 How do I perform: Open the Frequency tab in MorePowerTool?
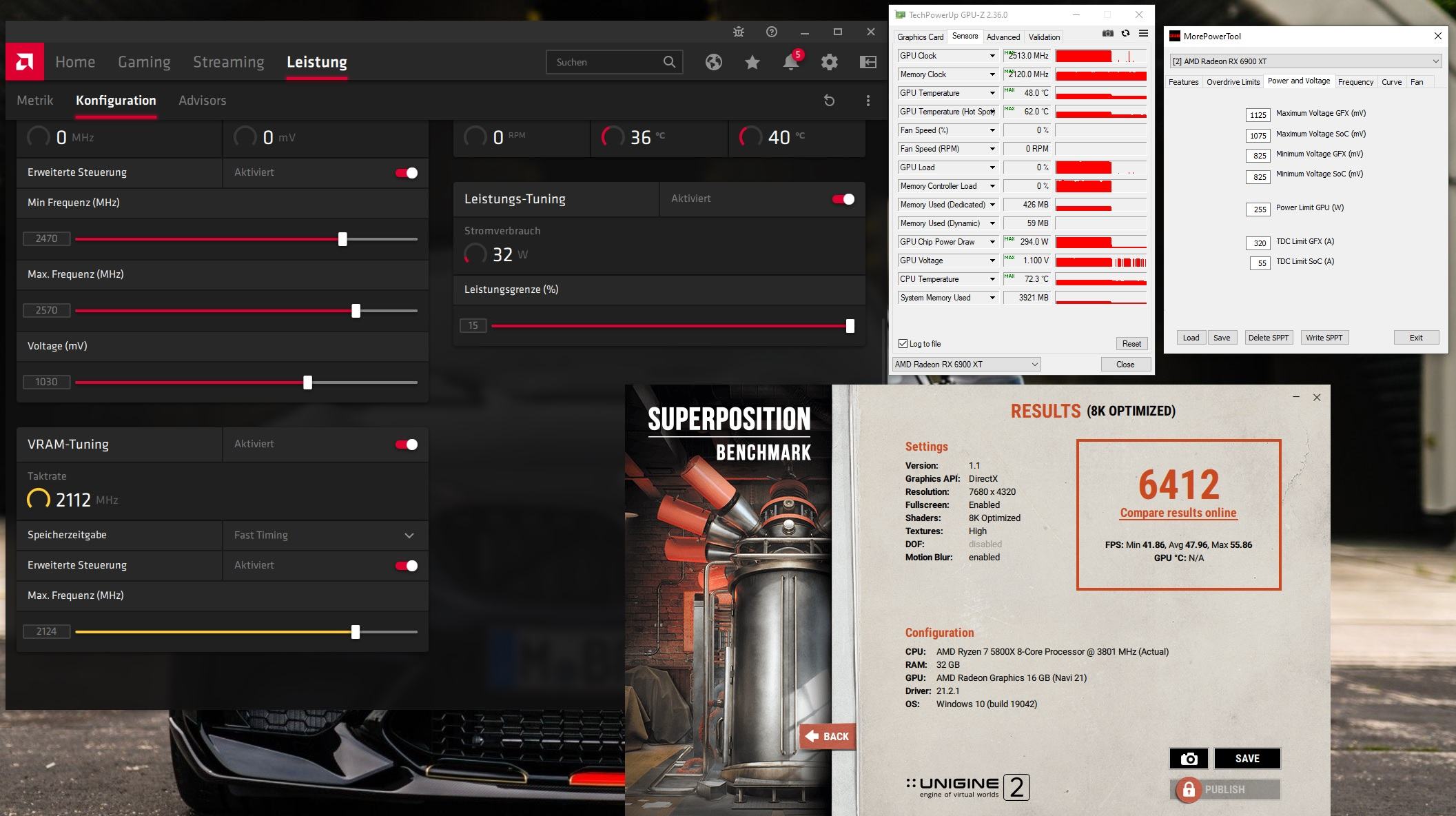coord(1355,82)
